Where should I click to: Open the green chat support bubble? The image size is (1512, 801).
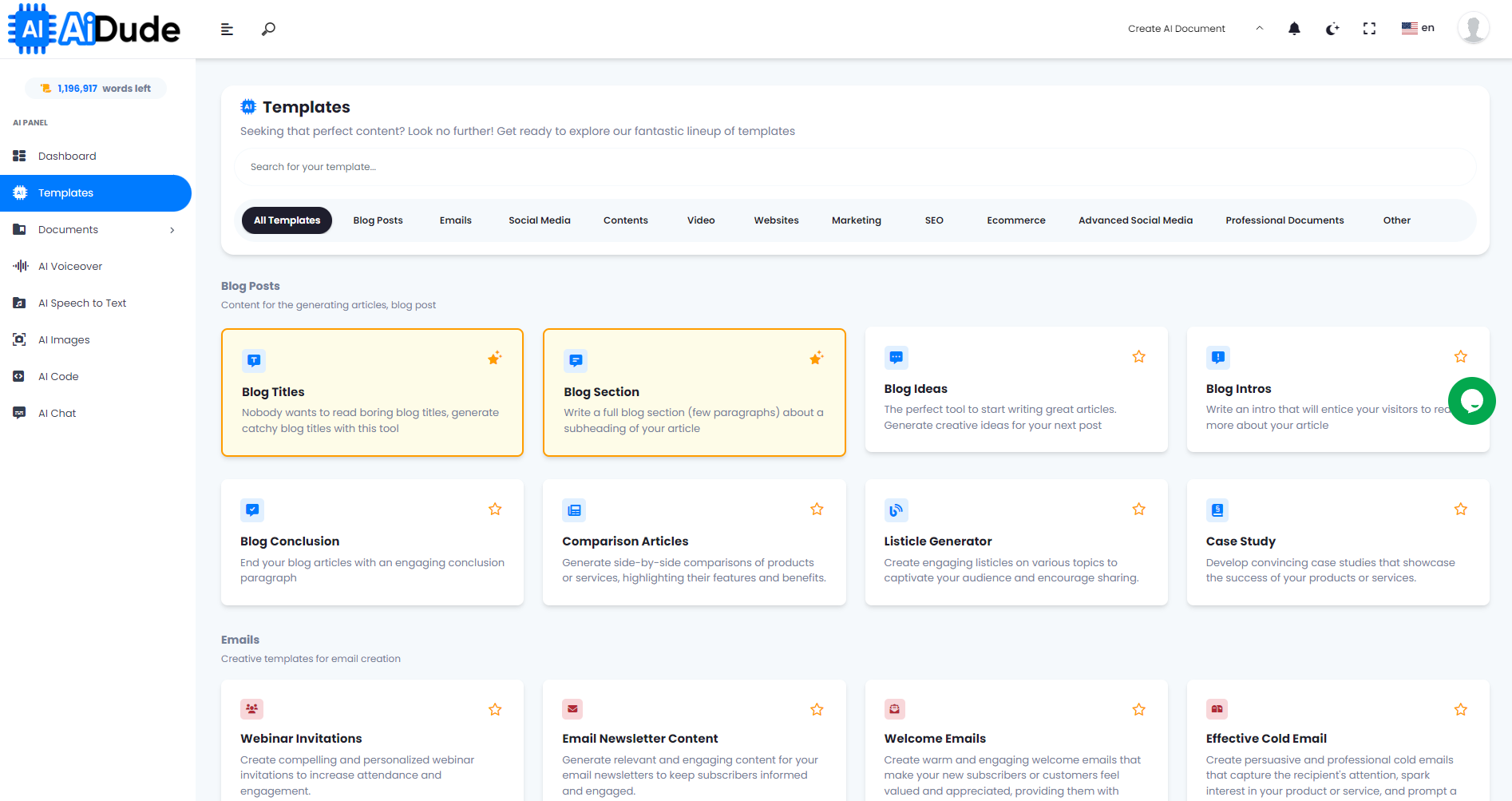point(1472,401)
